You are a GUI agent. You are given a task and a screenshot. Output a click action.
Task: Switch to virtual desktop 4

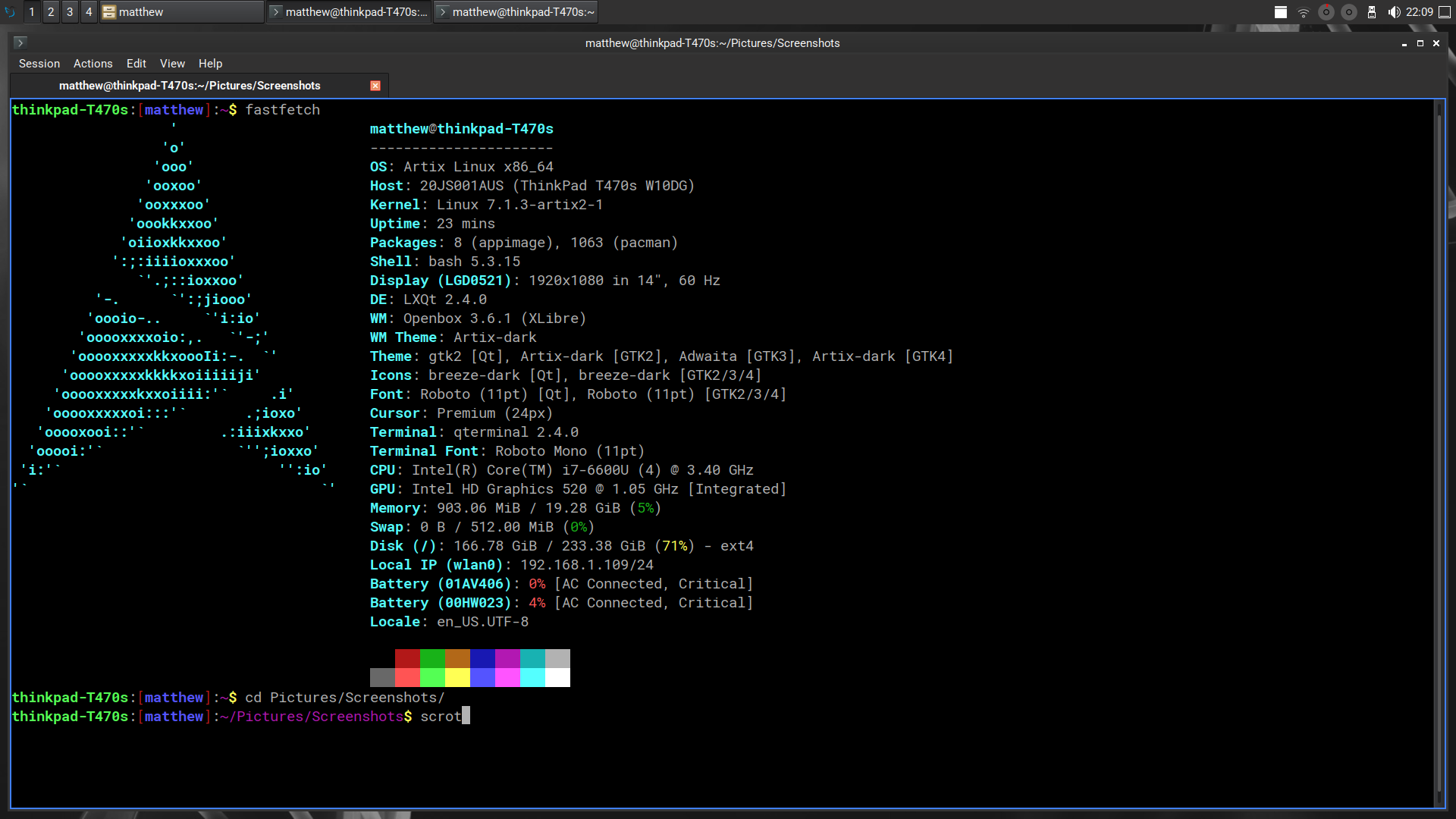89,11
